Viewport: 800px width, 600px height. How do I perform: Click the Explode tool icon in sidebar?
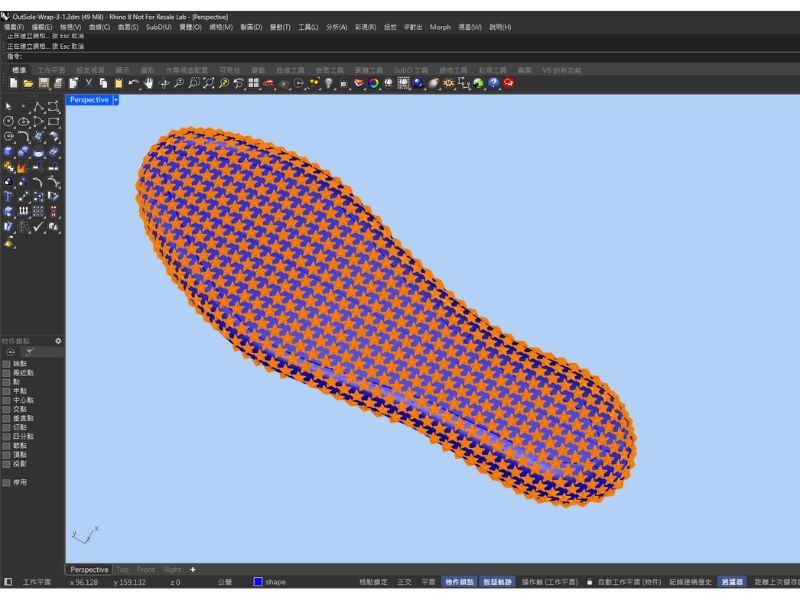(22, 167)
